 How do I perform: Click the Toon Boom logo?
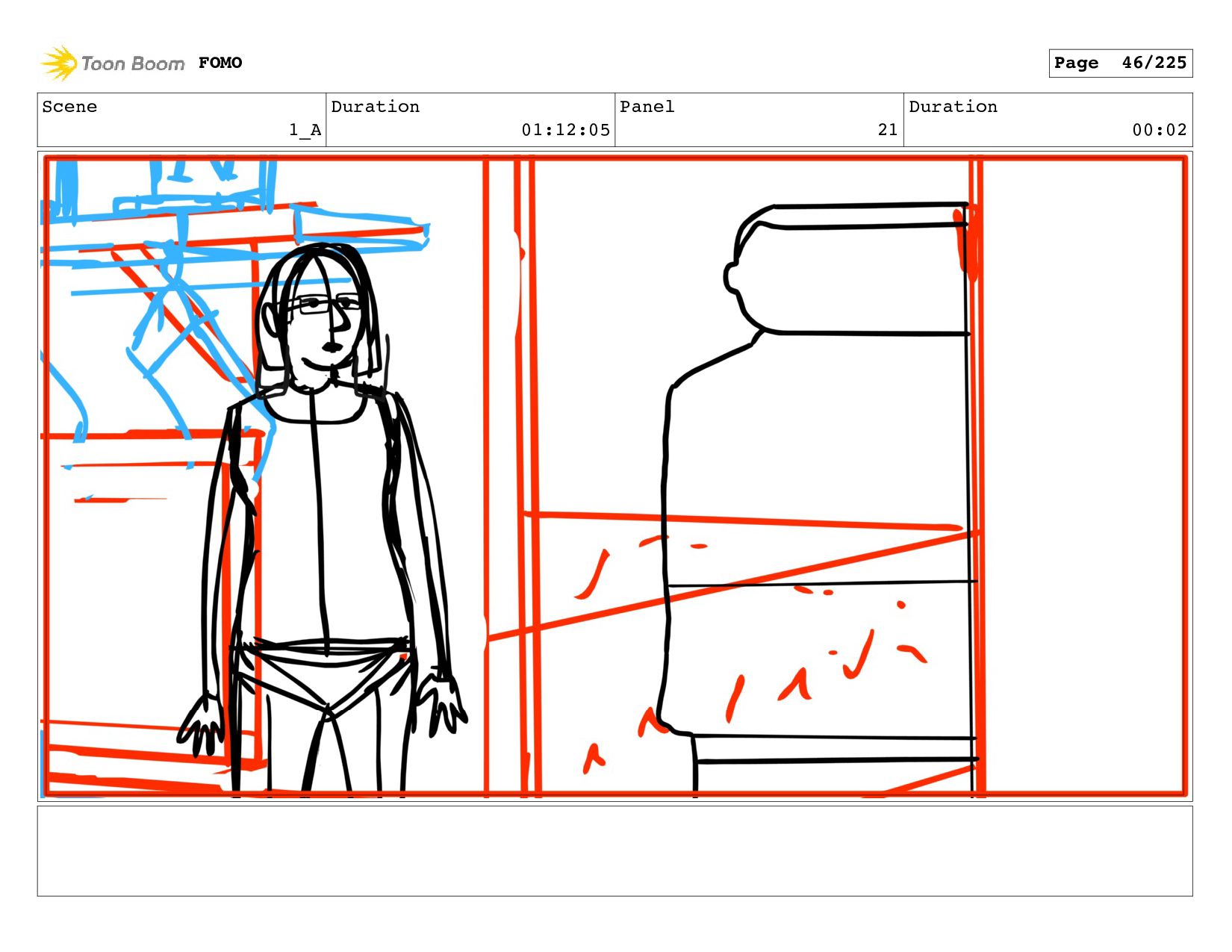pyautogui.click(x=112, y=63)
